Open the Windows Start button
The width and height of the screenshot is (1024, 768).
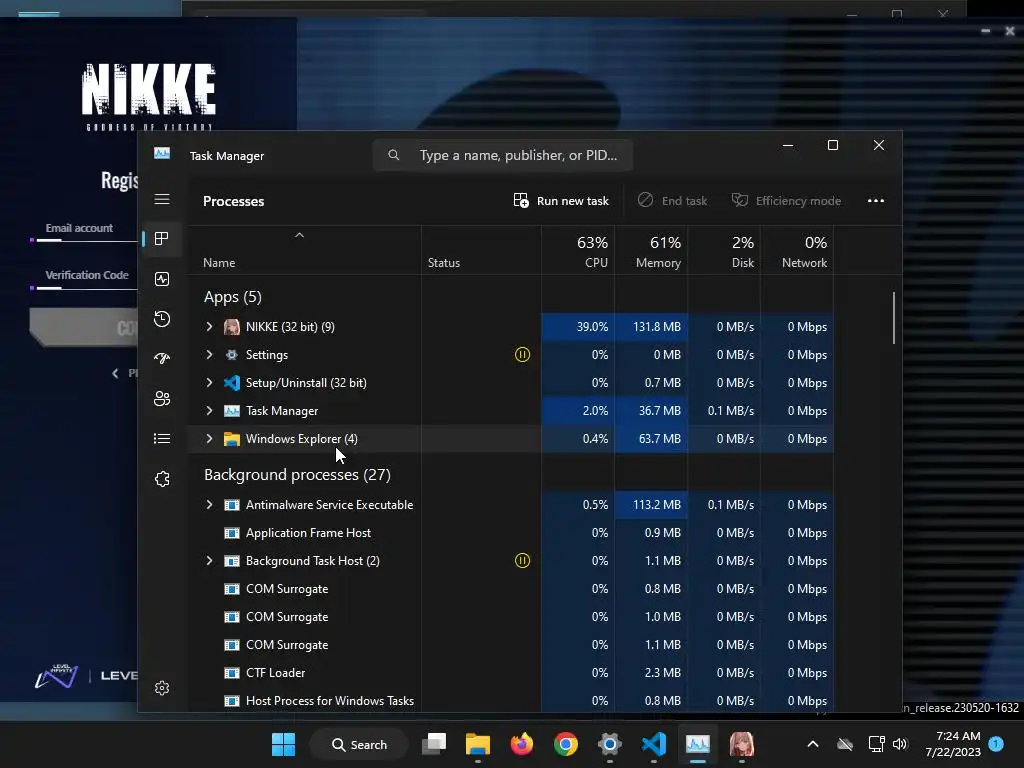[x=283, y=744]
